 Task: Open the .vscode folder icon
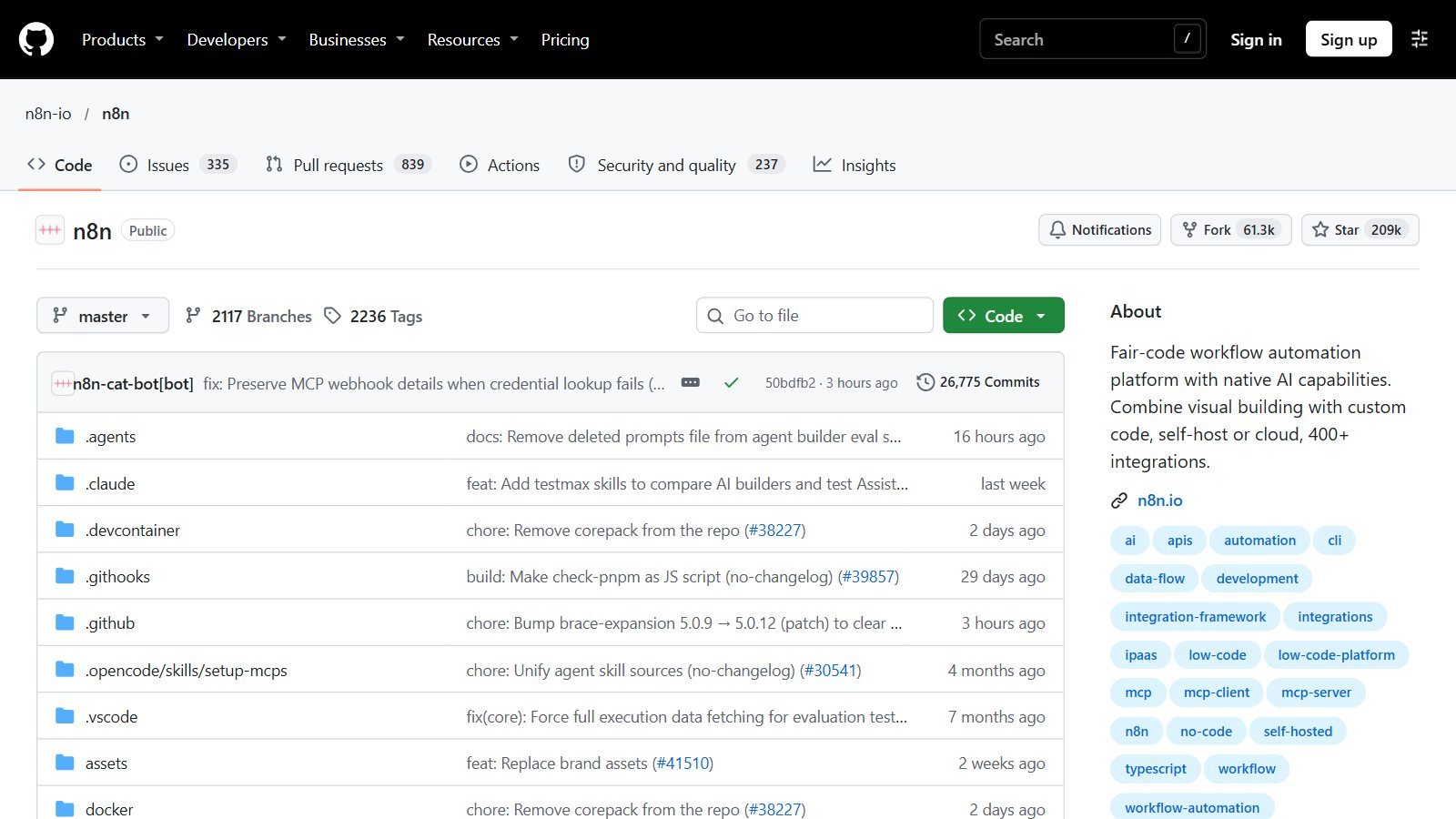[65, 716]
